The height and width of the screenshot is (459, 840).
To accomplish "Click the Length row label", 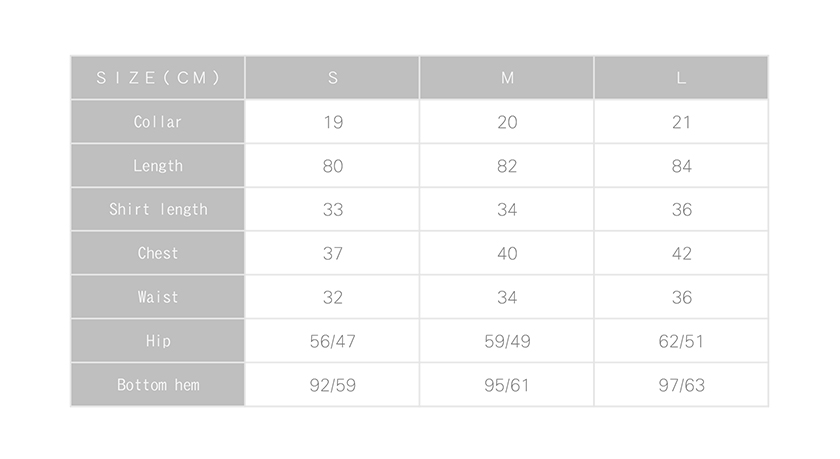I will (x=158, y=165).
